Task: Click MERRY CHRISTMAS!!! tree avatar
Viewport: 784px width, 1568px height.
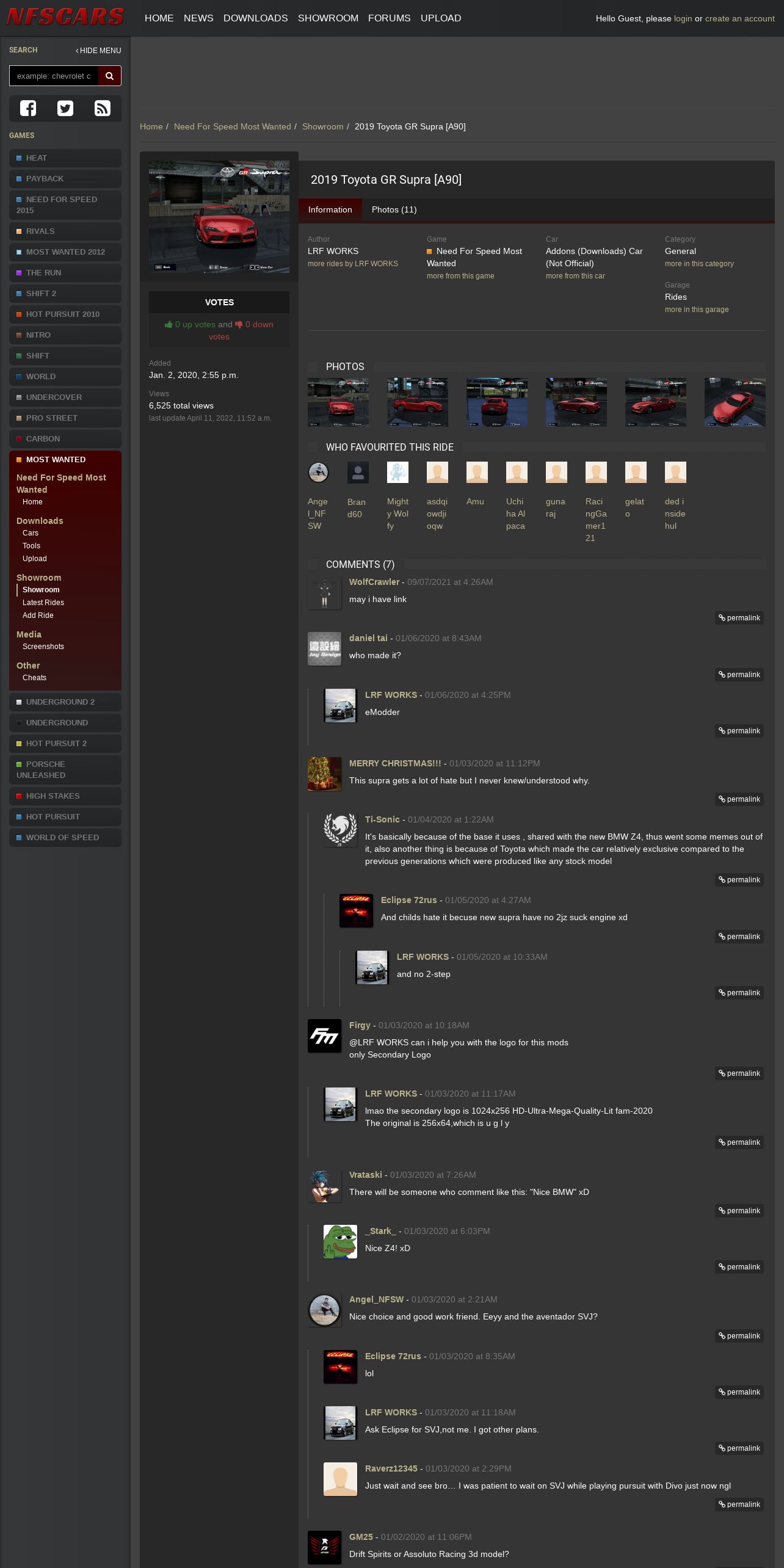Action: click(x=324, y=774)
